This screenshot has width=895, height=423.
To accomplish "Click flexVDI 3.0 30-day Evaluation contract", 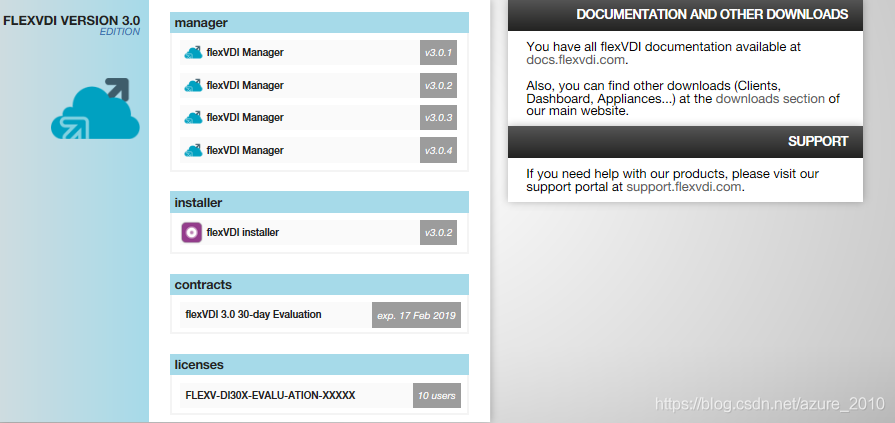I will tap(253, 315).
